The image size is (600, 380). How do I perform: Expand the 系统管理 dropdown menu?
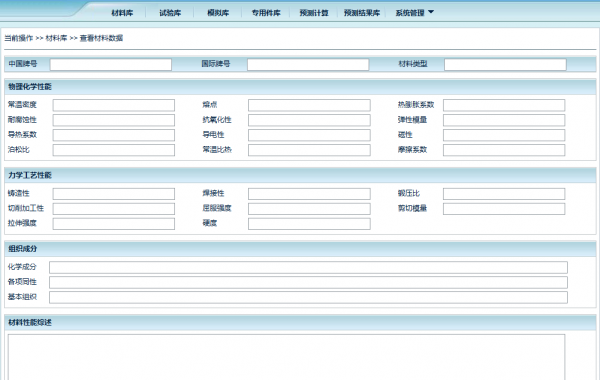click(x=414, y=13)
